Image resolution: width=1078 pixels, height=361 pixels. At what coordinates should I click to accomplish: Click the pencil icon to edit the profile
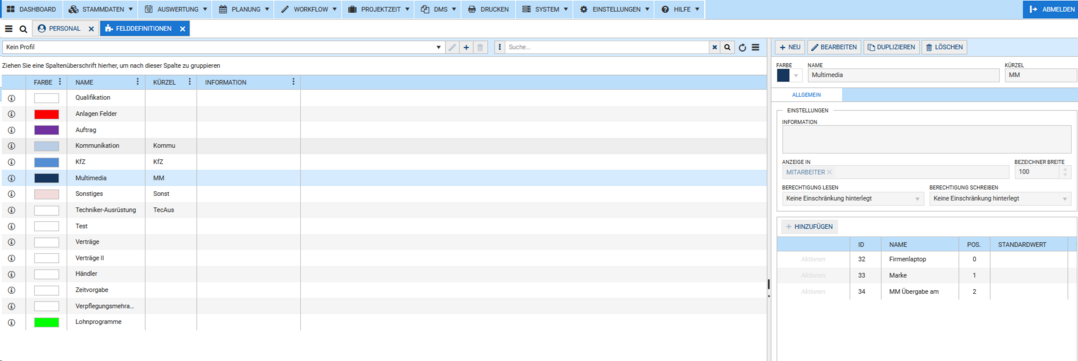[452, 47]
